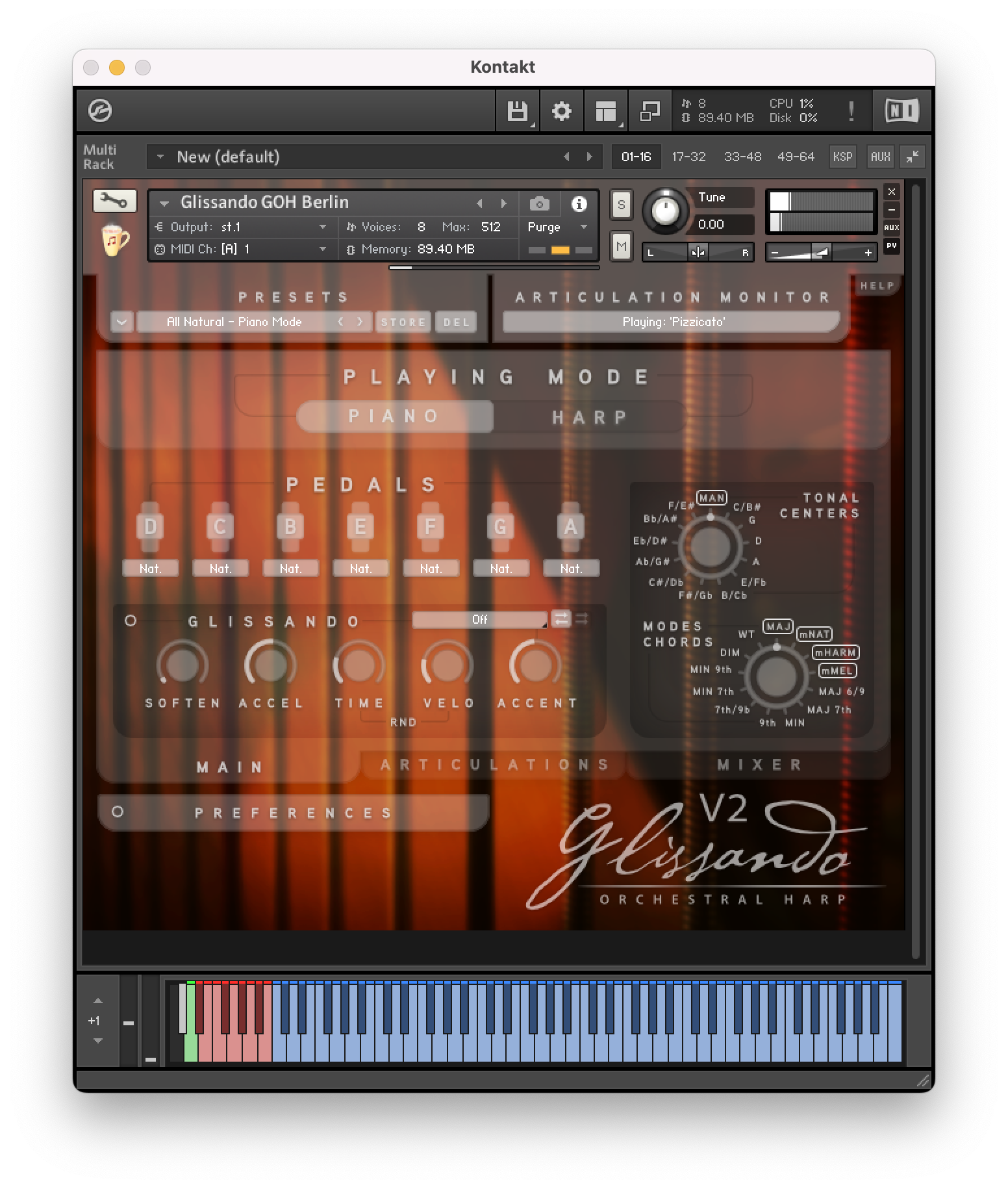Open the glissando Off dropdown
Image resolution: width=1008 pixels, height=1189 pixels.
tap(480, 619)
